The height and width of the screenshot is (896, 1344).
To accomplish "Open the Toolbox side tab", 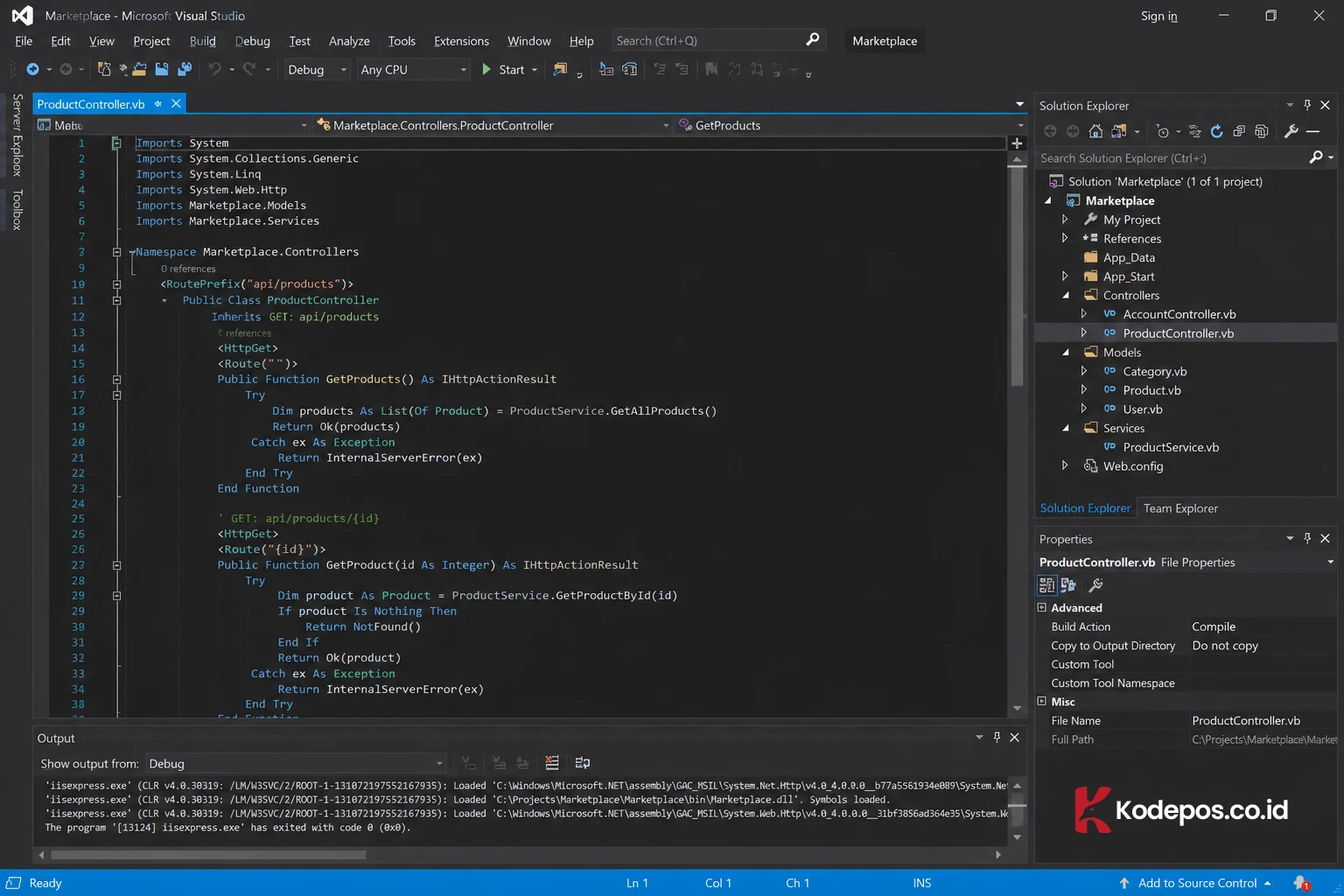I will [x=17, y=210].
